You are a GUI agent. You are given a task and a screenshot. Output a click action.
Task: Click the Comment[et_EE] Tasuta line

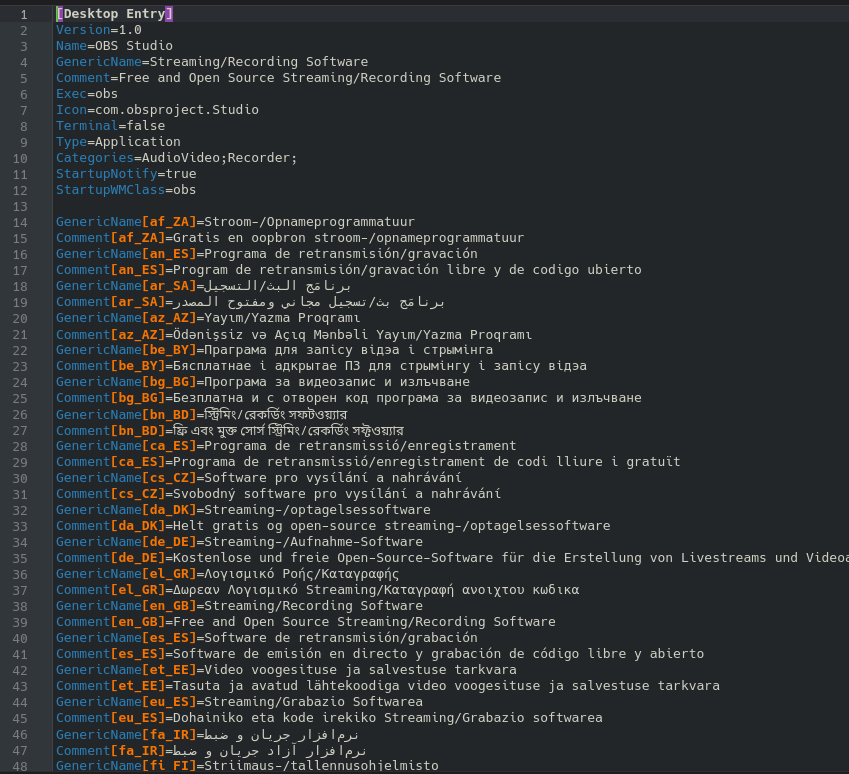(x=387, y=686)
